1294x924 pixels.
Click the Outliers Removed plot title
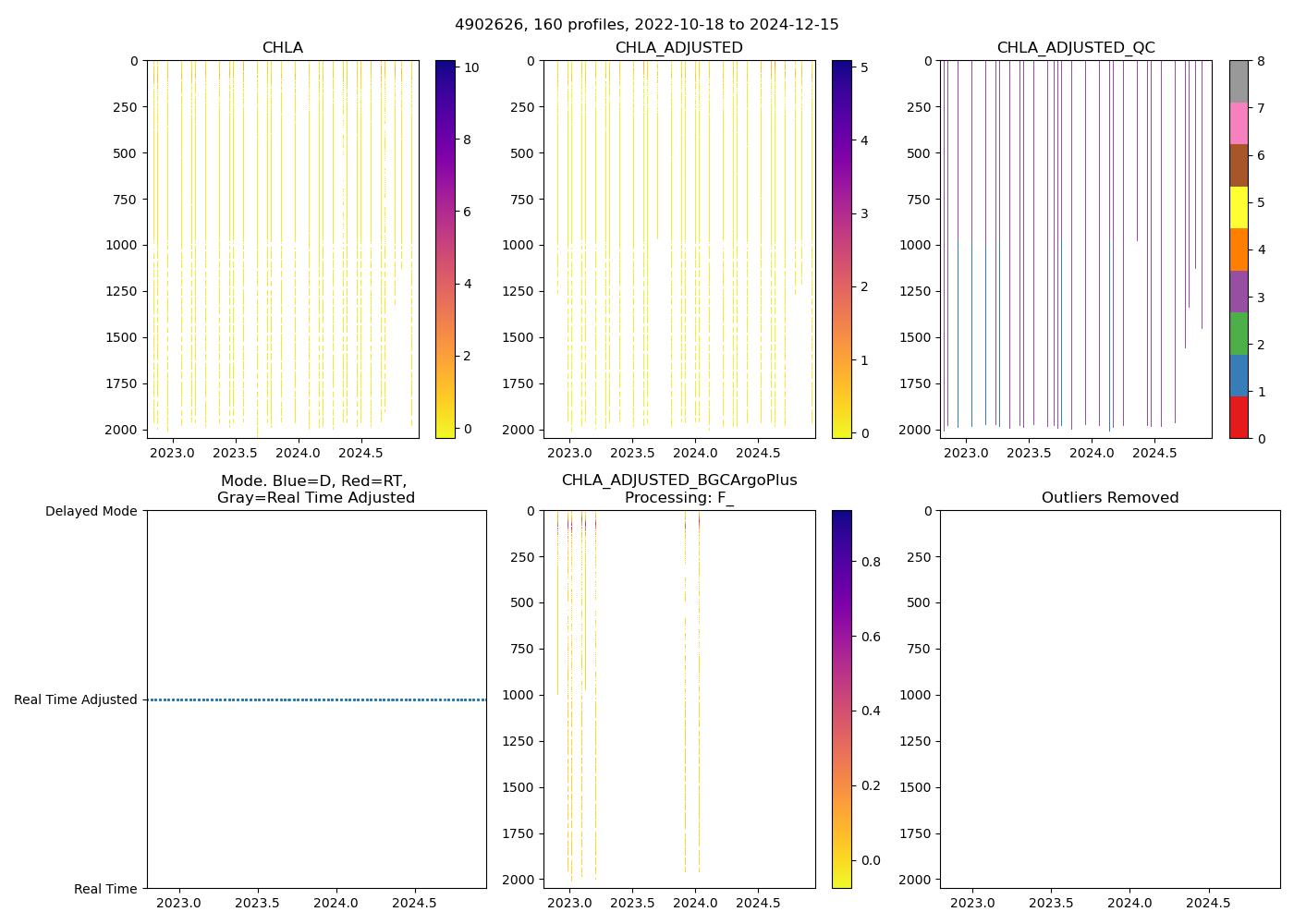click(1110, 498)
